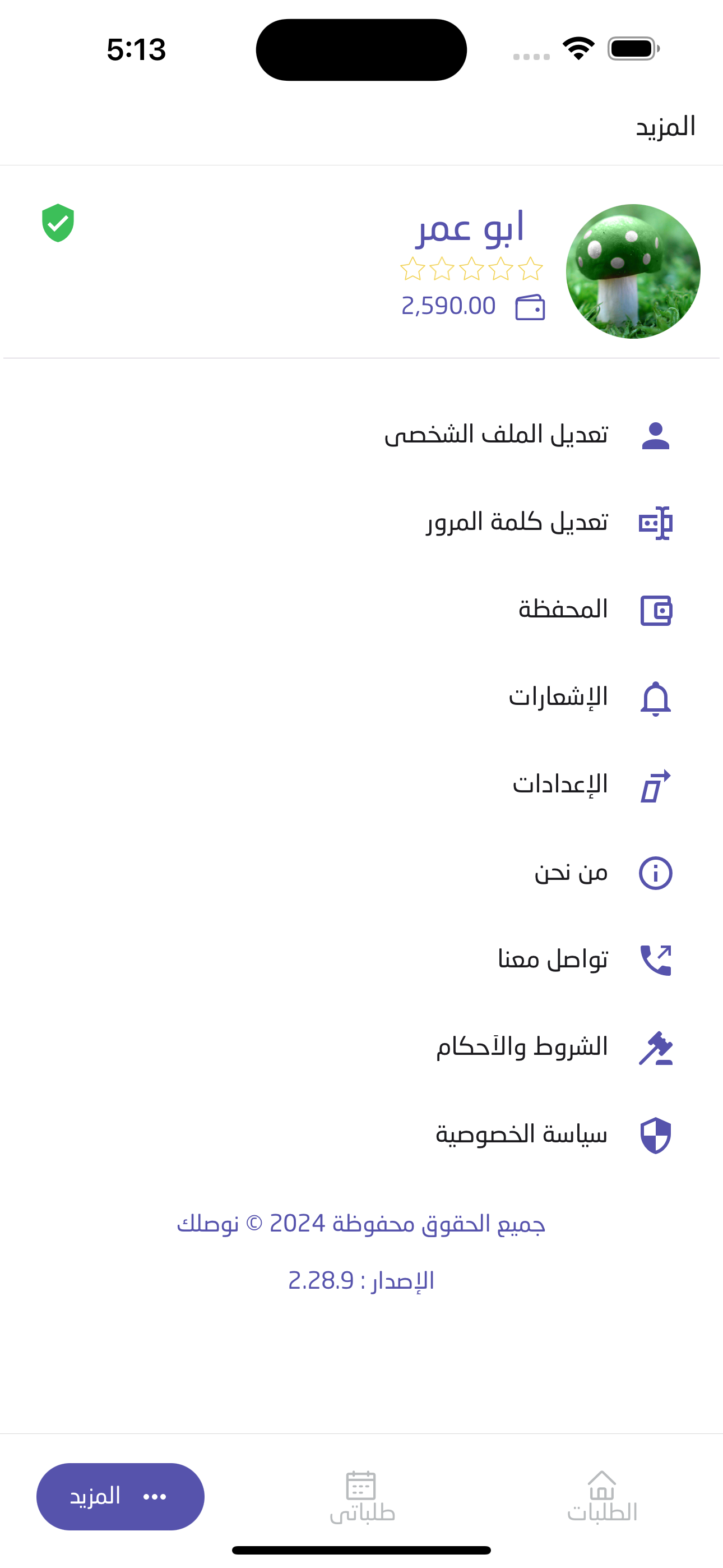The height and width of the screenshot is (1568, 723).
Task: Tap the settings icon beside الإعدادات
Action: click(655, 786)
